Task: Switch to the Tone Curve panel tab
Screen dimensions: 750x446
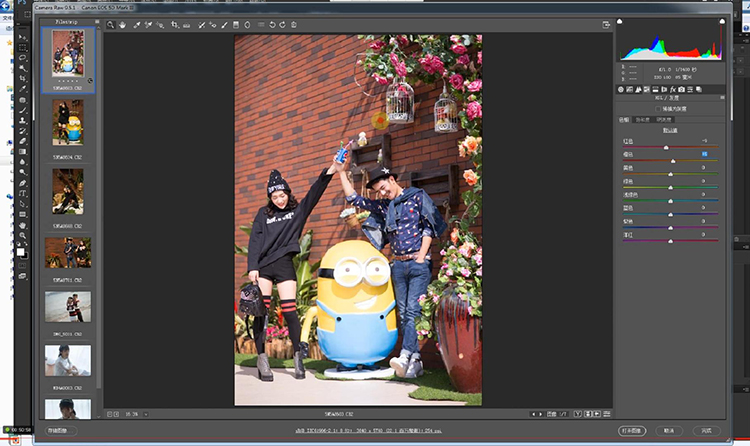Action: pos(629,89)
